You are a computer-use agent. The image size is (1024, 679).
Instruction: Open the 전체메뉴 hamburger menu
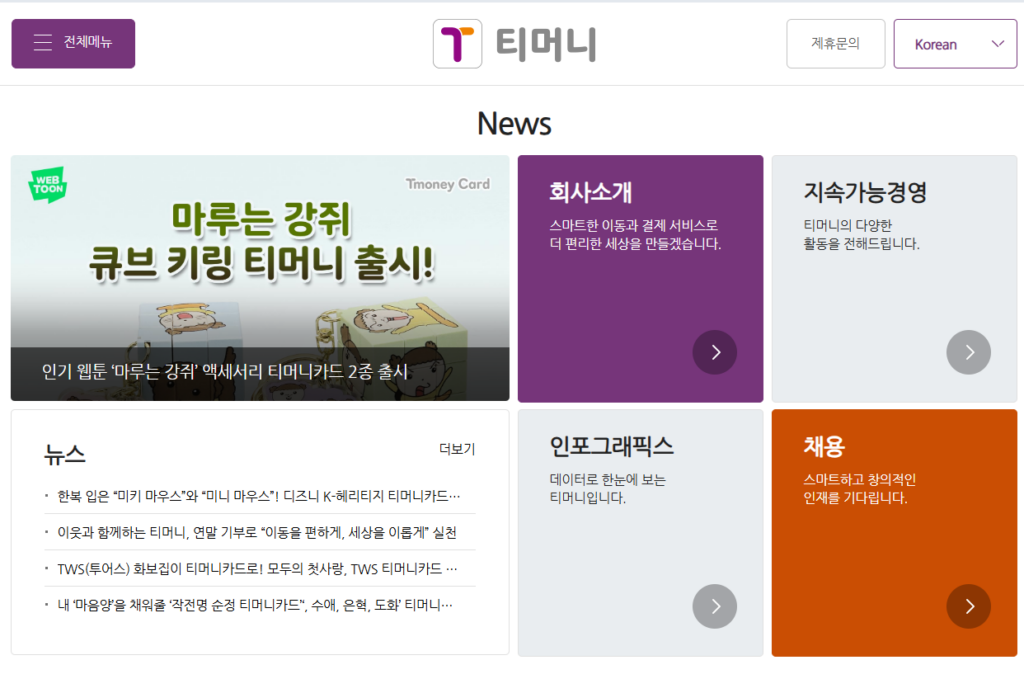(73, 43)
